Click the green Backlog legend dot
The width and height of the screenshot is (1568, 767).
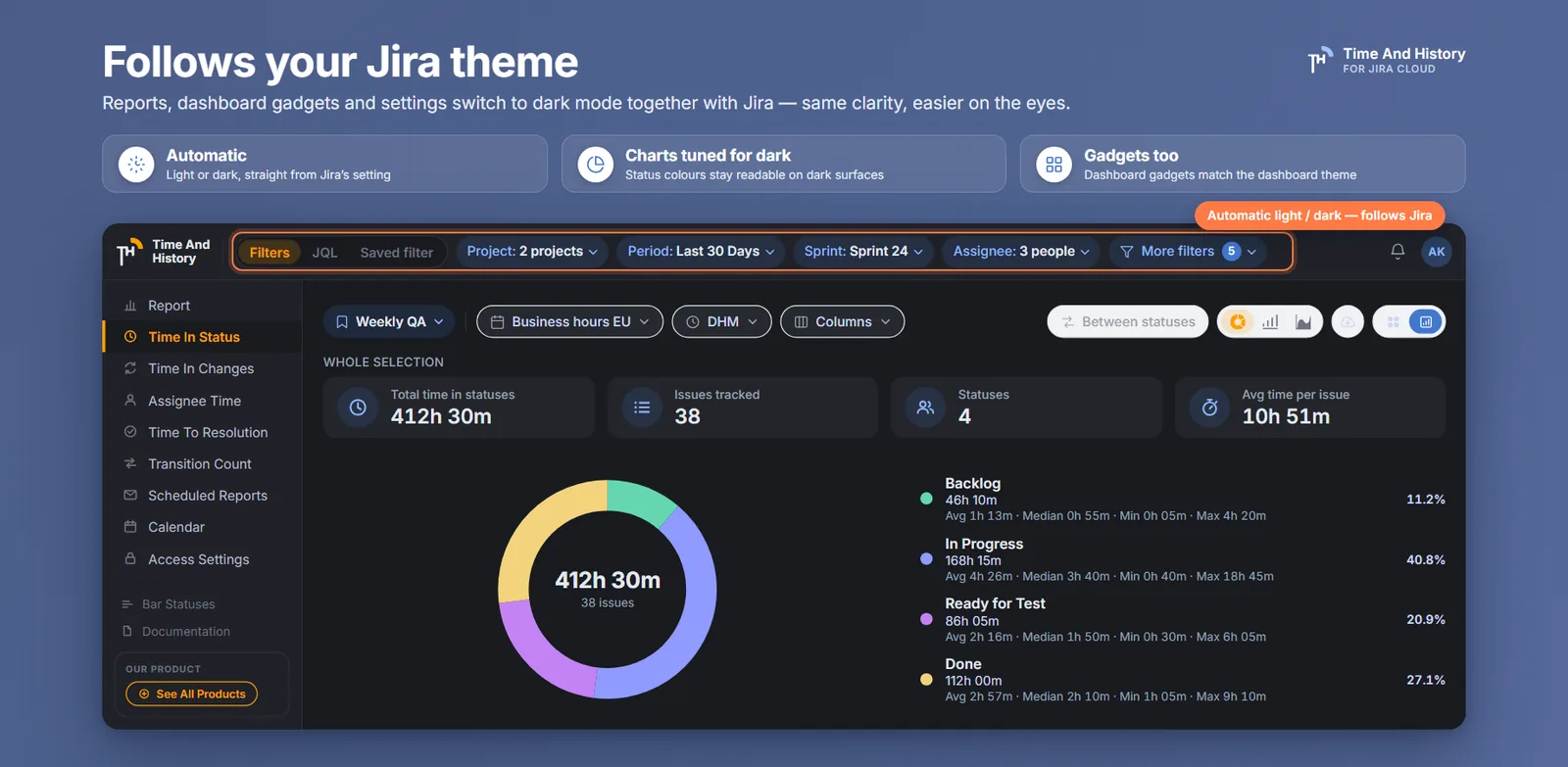click(x=926, y=499)
